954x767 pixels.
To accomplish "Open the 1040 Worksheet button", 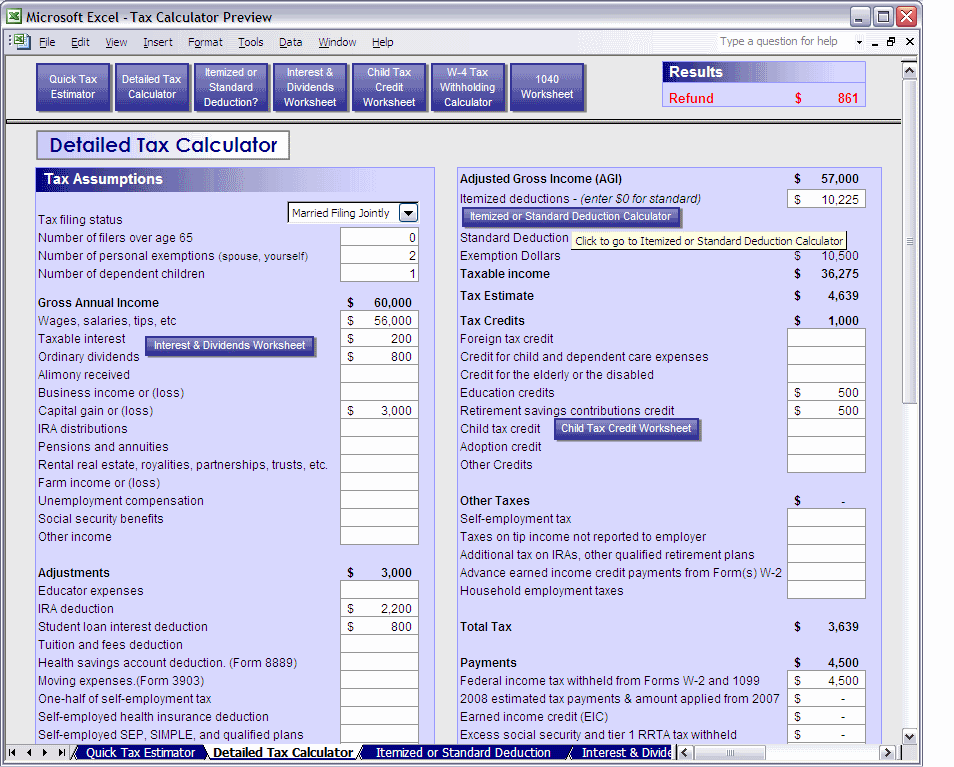I will (547, 87).
